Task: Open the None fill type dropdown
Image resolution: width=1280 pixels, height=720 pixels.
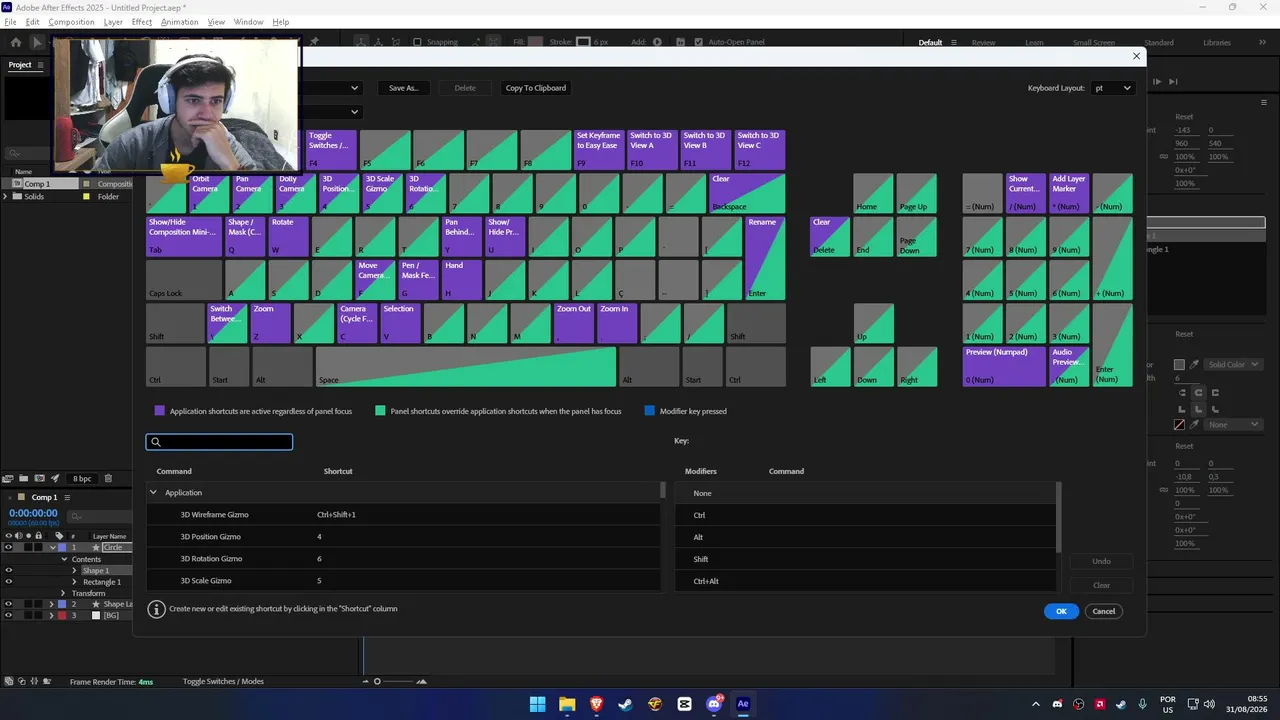Action: click(x=1232, y=425)
